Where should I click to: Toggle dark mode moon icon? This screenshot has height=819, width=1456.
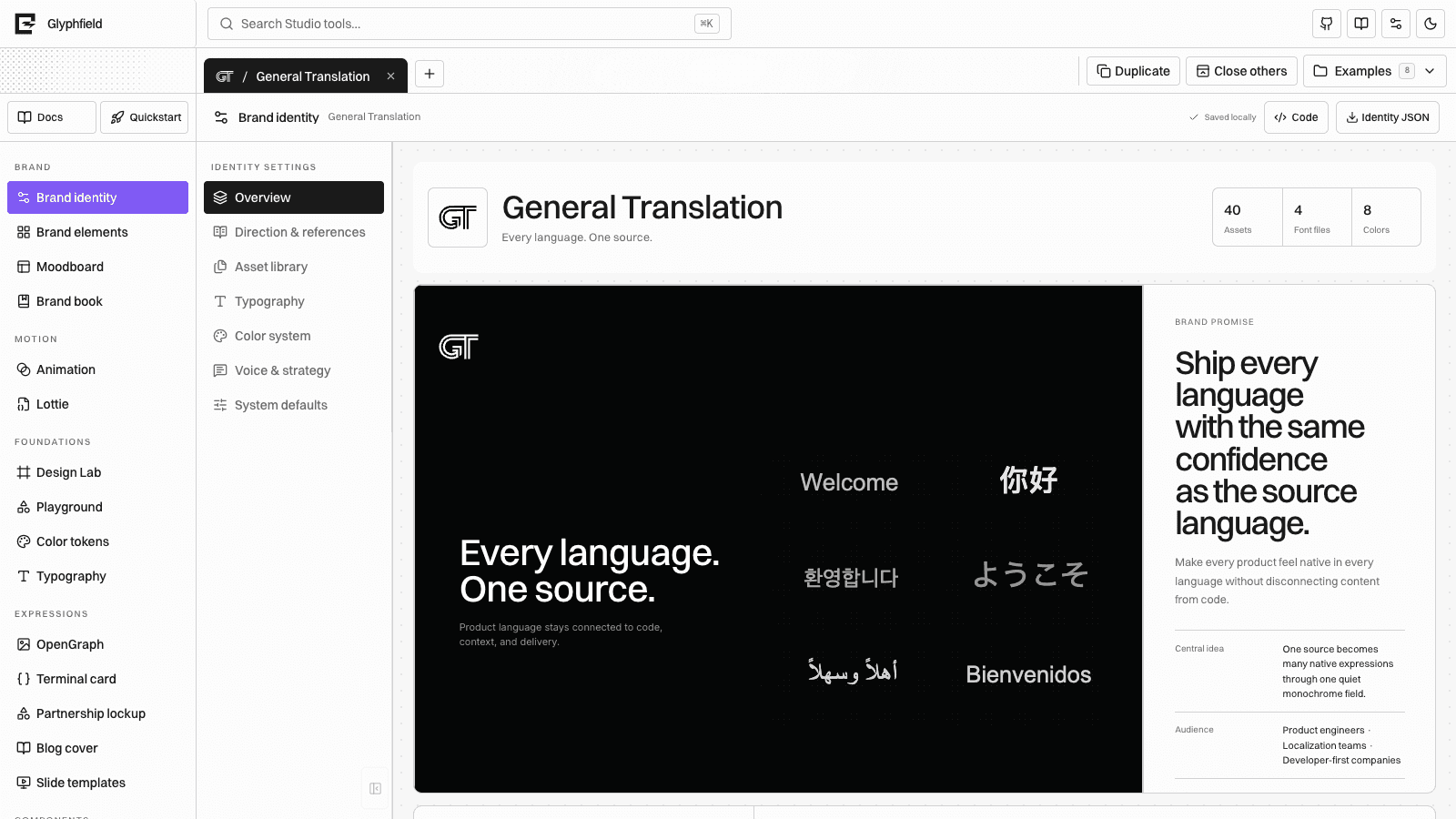coord(1431,24)
